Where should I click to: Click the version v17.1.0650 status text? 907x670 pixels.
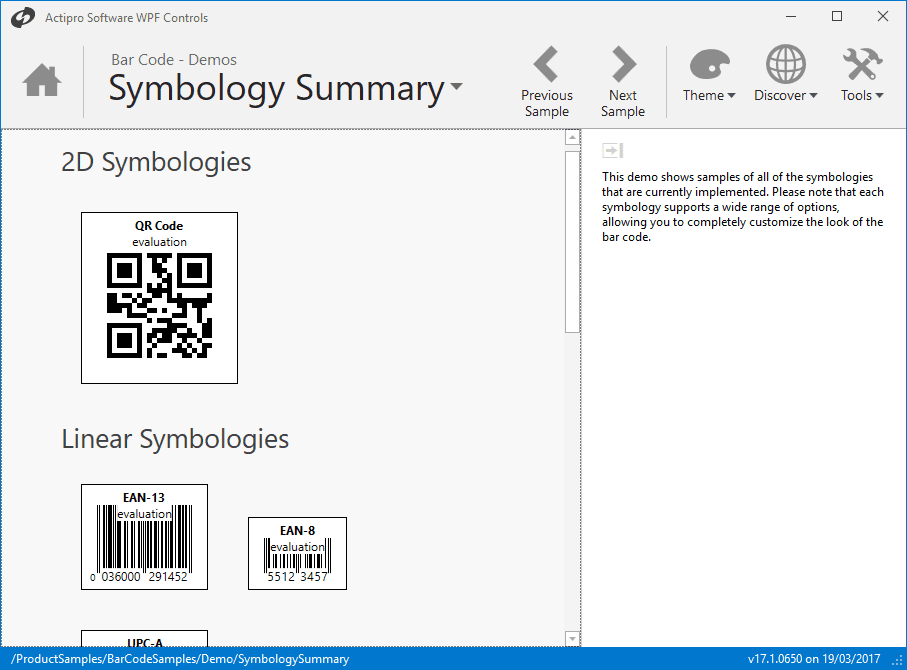[x=814, y=659]
